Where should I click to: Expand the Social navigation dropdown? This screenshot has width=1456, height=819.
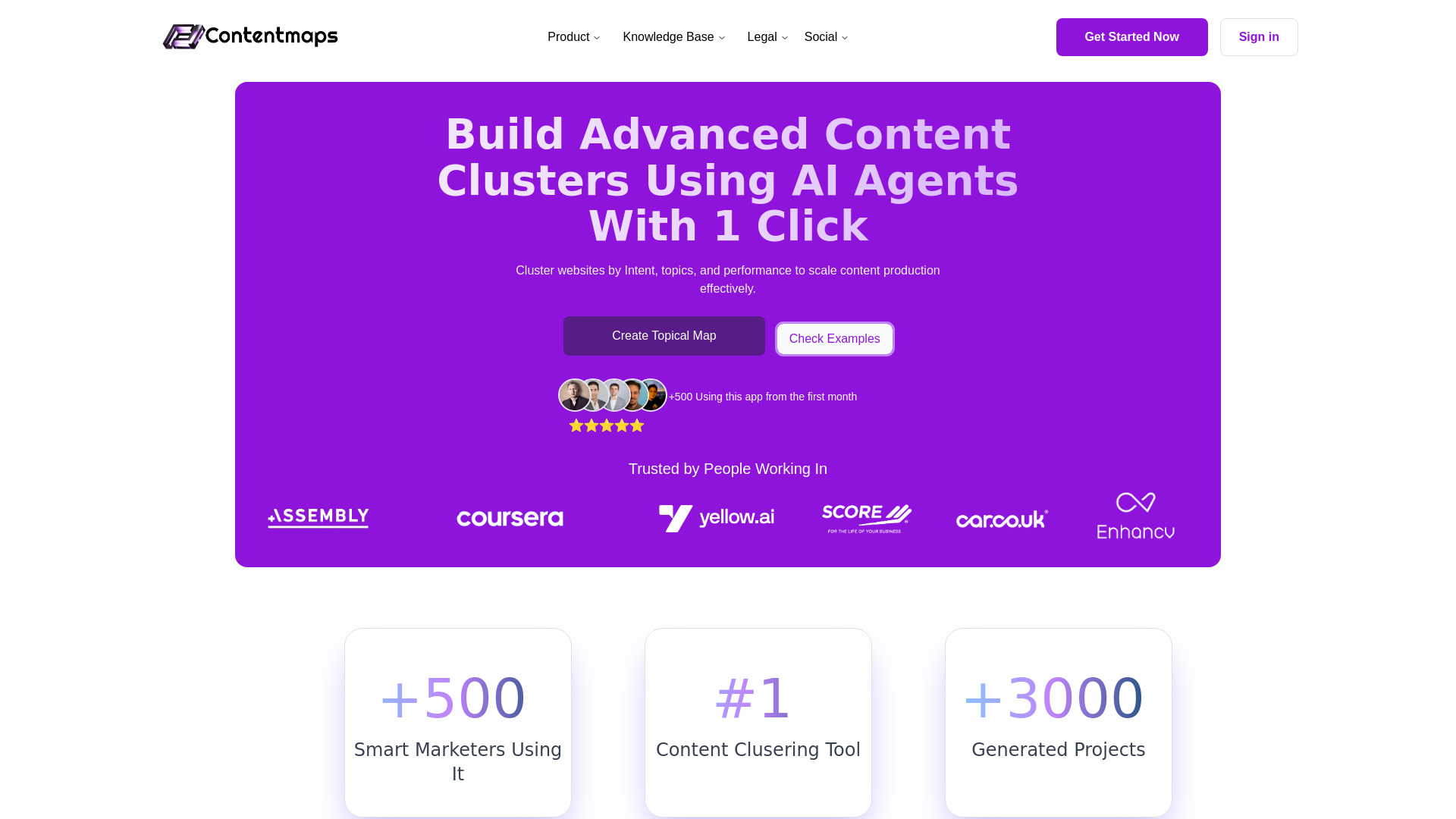pyautogui.click(x=826, y=37)
